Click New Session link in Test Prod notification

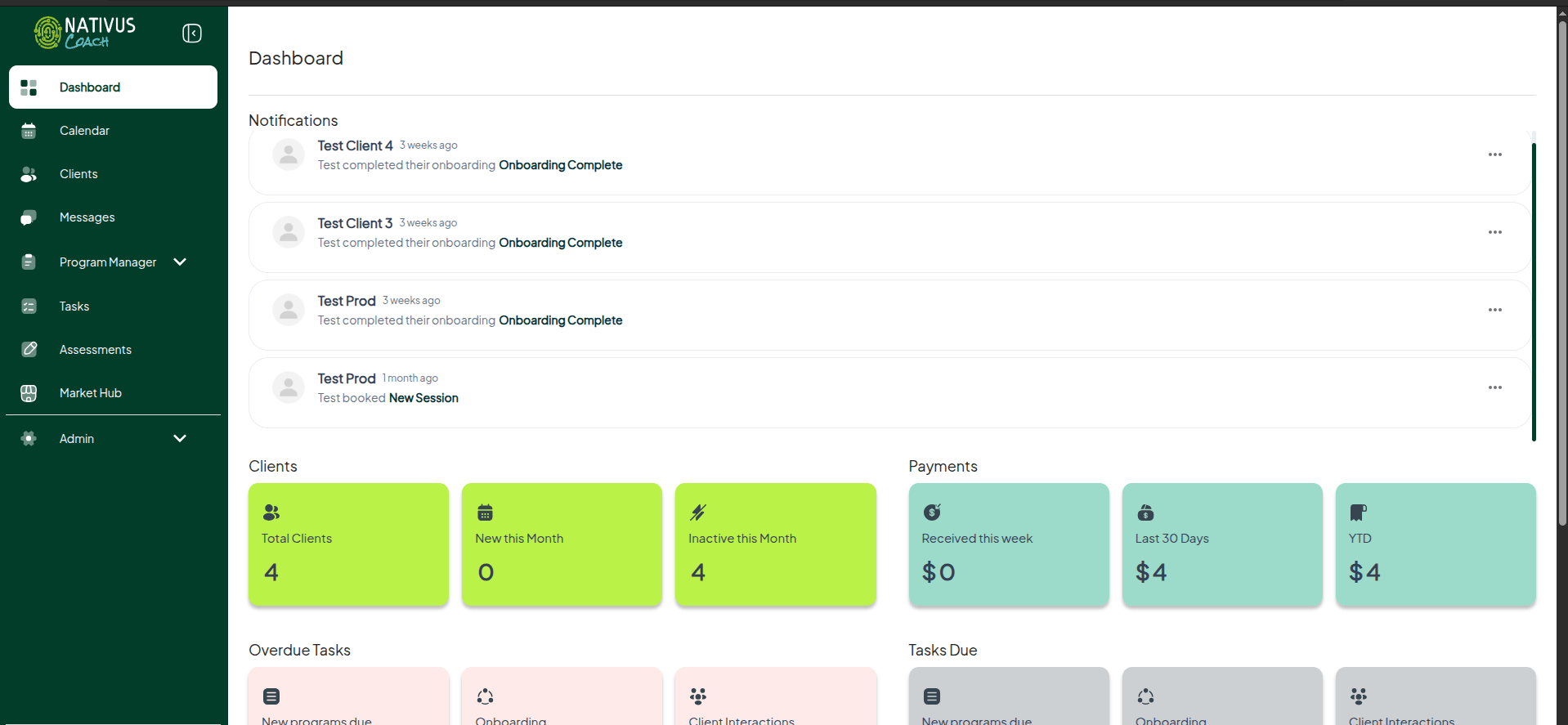(423, 398)
